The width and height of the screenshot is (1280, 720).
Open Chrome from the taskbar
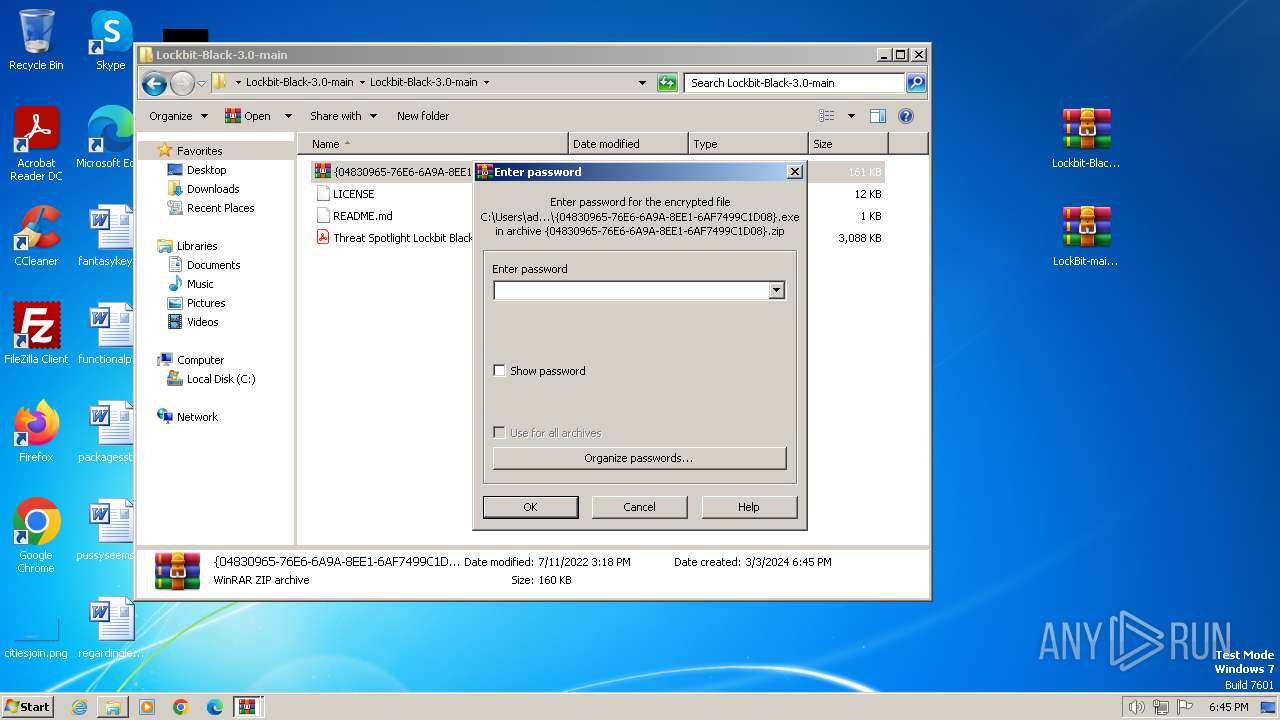coord(180,707)
